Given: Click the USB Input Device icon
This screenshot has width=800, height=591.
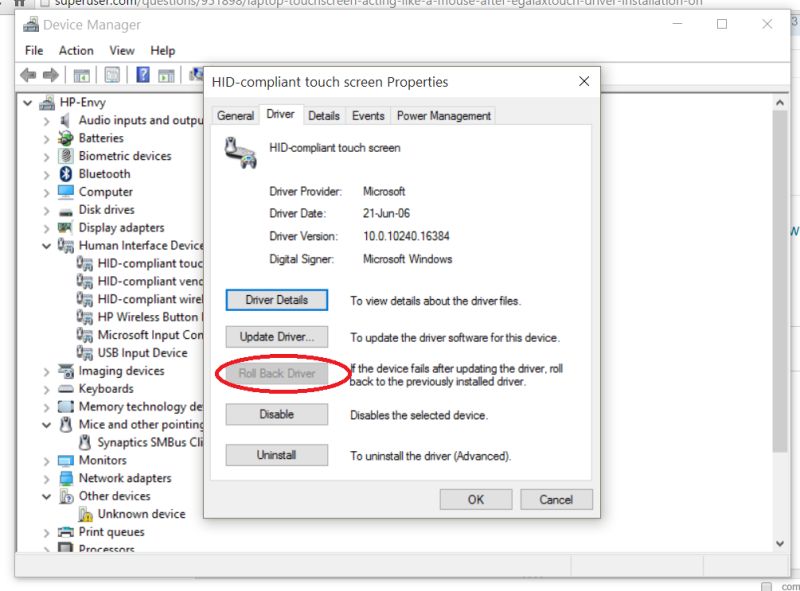Looking at the screenshot, I should (85, 352).
